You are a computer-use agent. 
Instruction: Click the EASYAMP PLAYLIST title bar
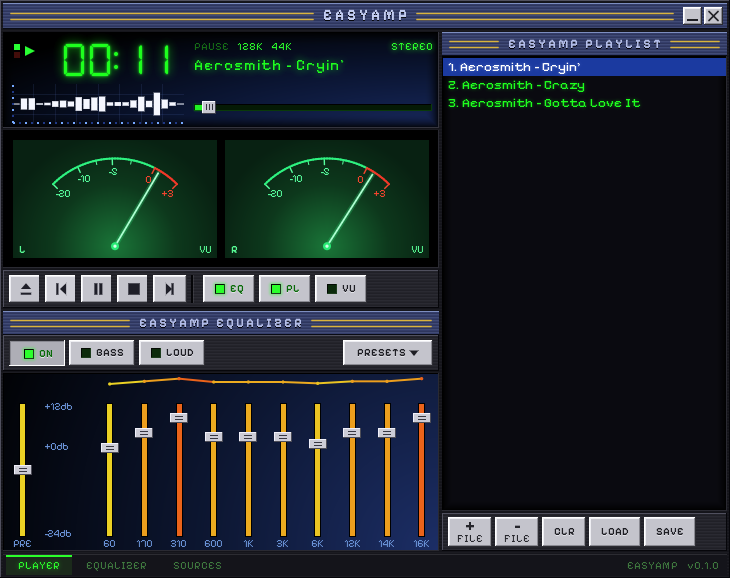(584, 44)
